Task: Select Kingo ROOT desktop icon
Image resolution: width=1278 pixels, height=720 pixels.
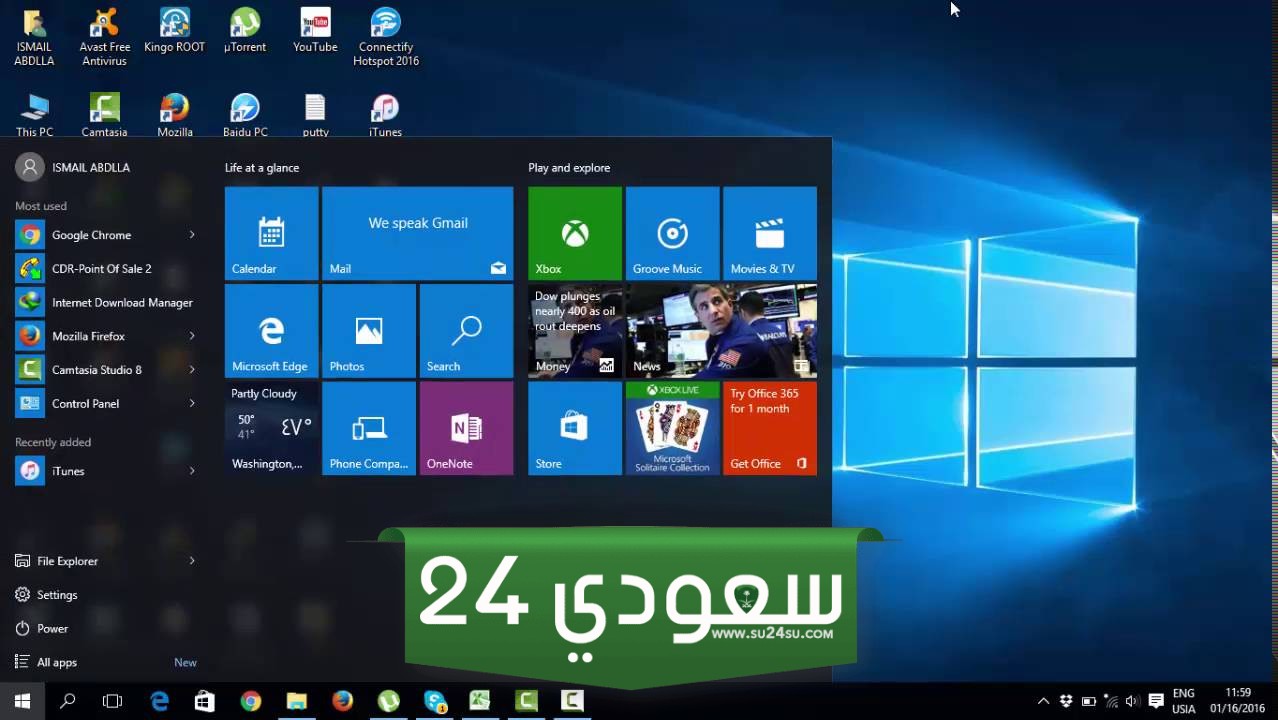Action: (x=174, y=31)
